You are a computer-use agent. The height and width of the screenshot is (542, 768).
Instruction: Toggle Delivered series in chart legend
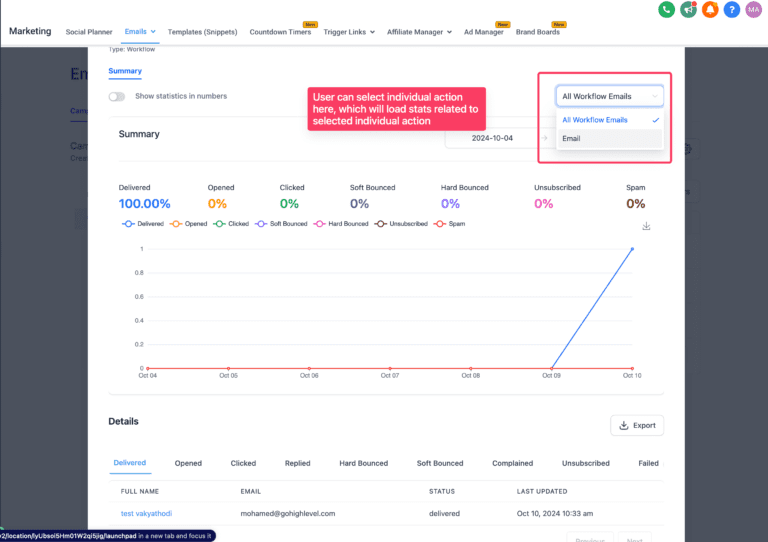(143, 224)
